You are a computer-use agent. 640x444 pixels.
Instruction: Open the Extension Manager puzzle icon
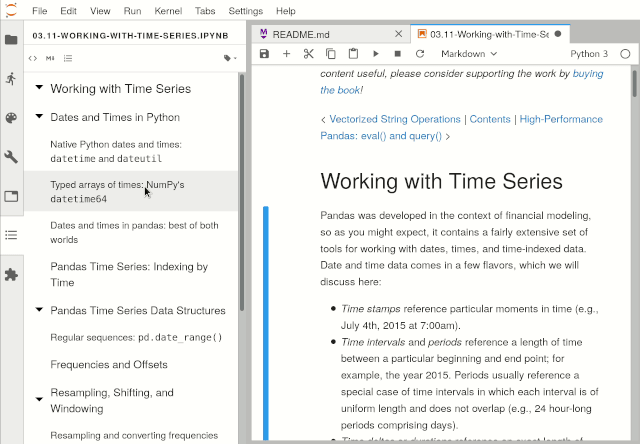[x=11, y=275]
